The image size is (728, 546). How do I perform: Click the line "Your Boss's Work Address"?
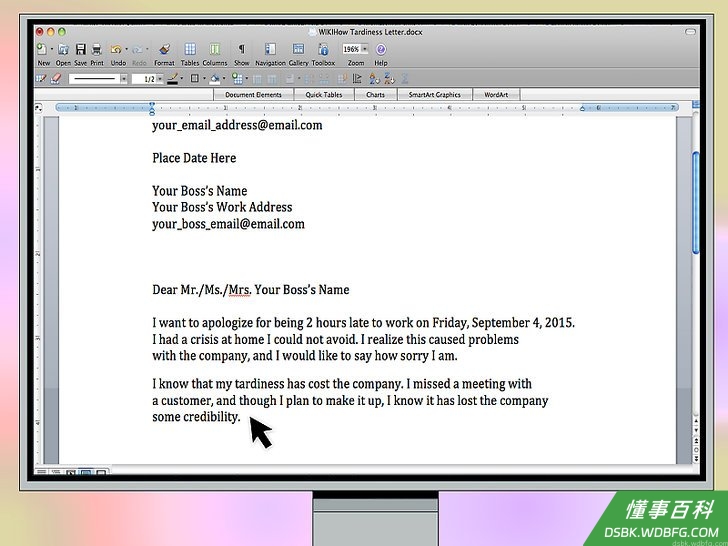[222, 207]
